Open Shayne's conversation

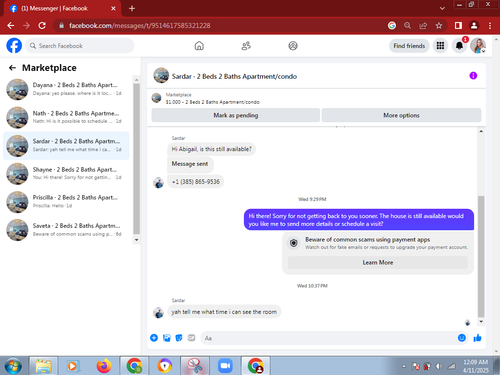pyautogui.click(x=66, y=174)
